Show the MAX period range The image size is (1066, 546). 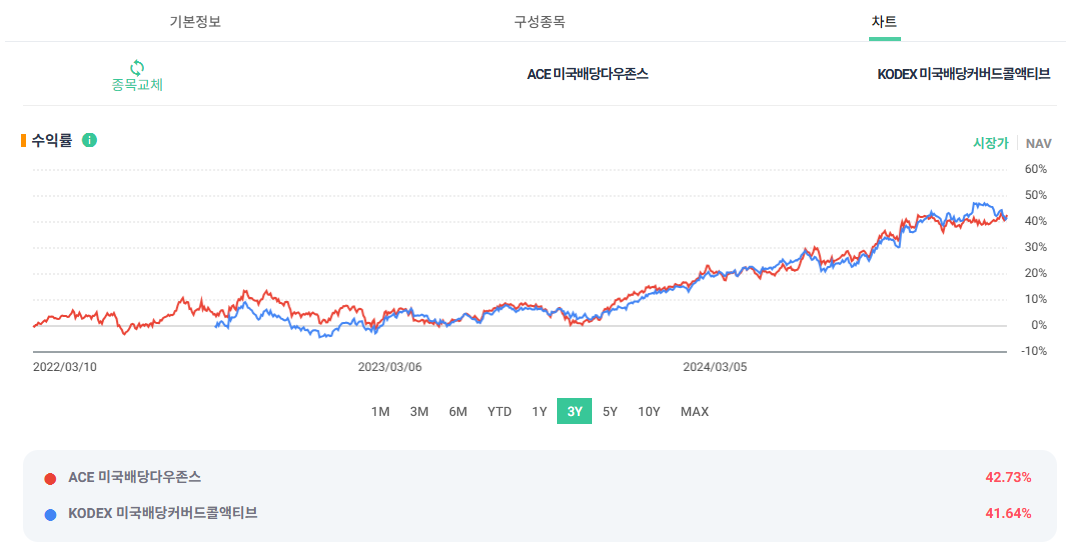(694, 411)
